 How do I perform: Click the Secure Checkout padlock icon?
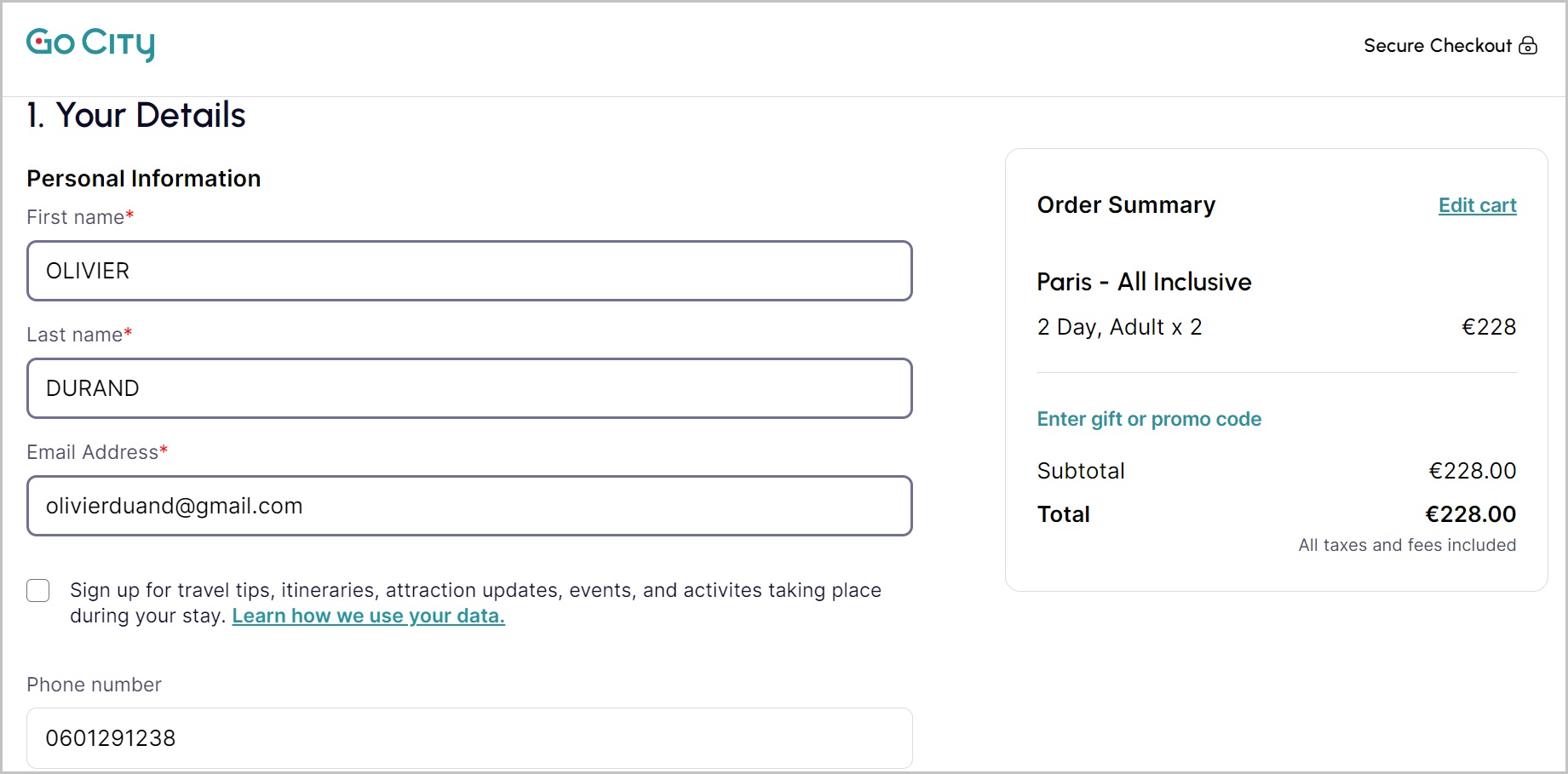coord(1529,45)
